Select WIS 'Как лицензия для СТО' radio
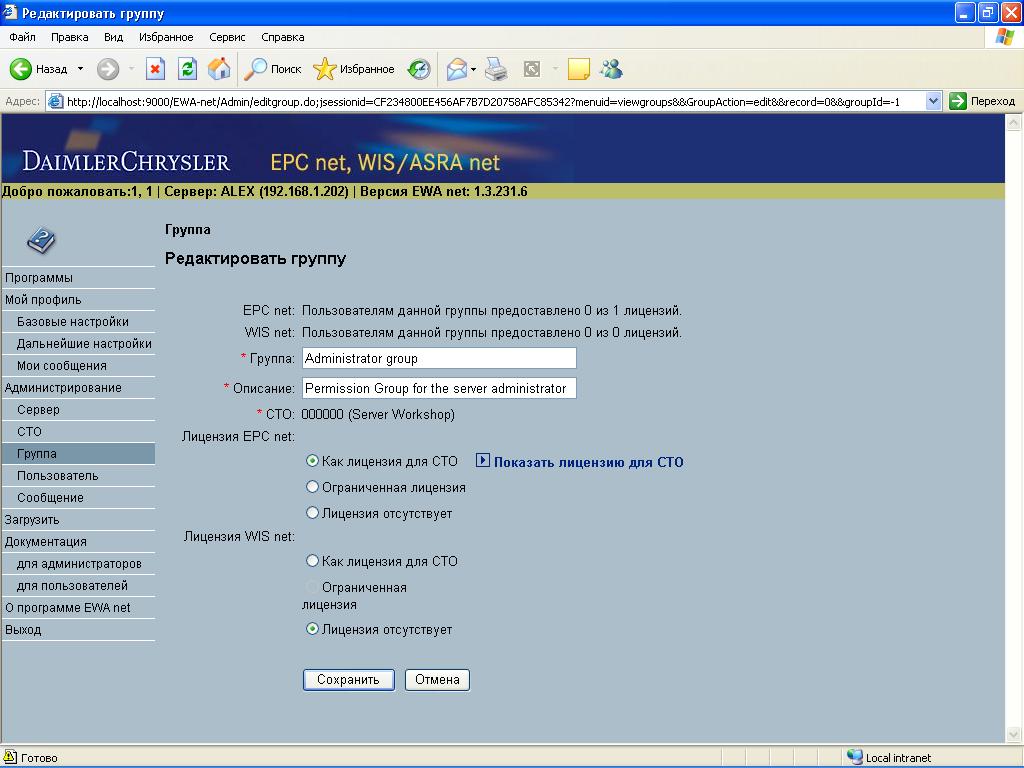Screen dimensions: 1024x768 tap(312, 561)
